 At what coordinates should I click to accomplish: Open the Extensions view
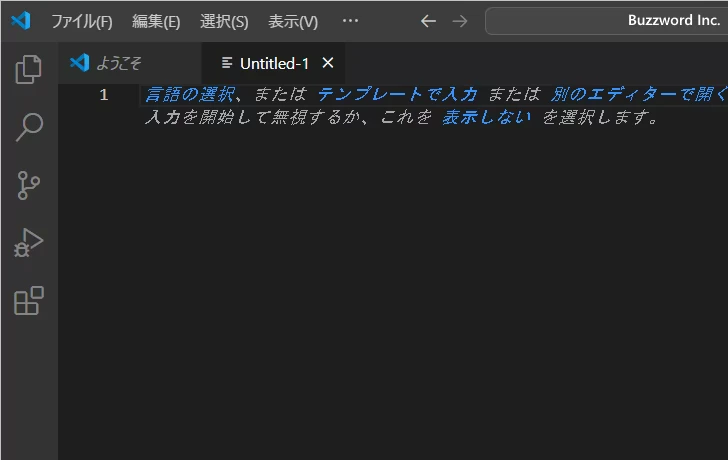[x=29, y=301]
